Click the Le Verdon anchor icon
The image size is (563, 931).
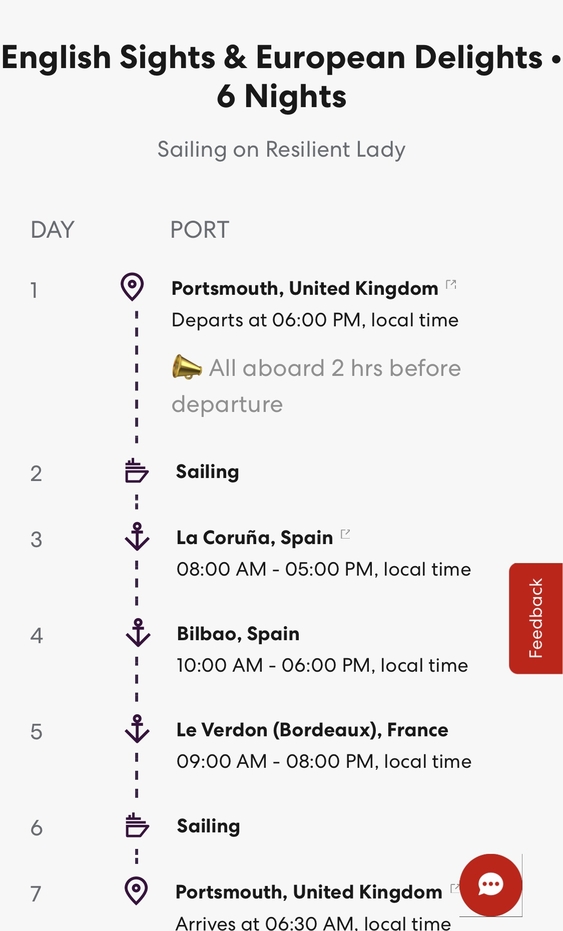click(x=137, y=729)
